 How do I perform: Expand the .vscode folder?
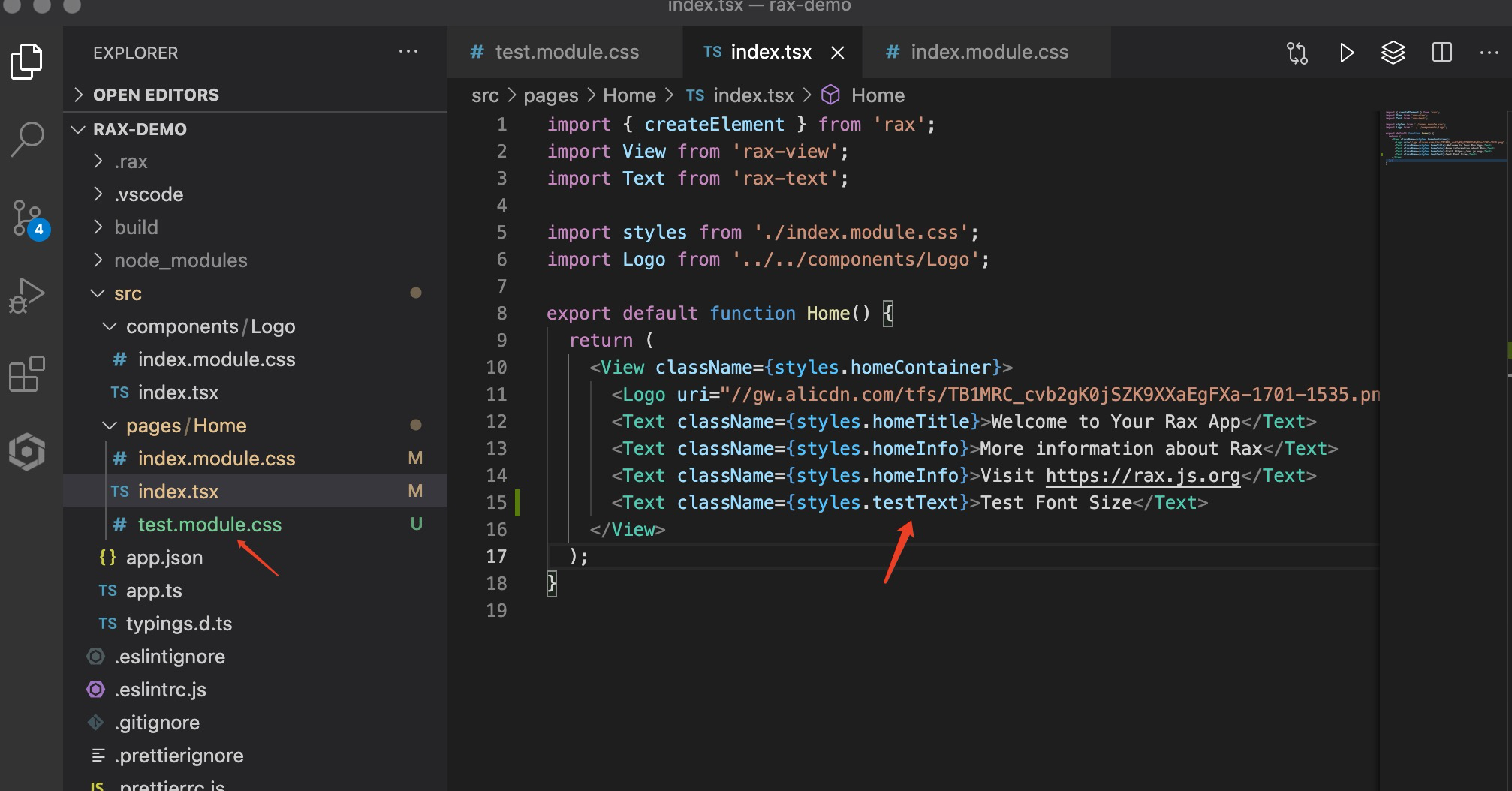(x=255, y=194)
